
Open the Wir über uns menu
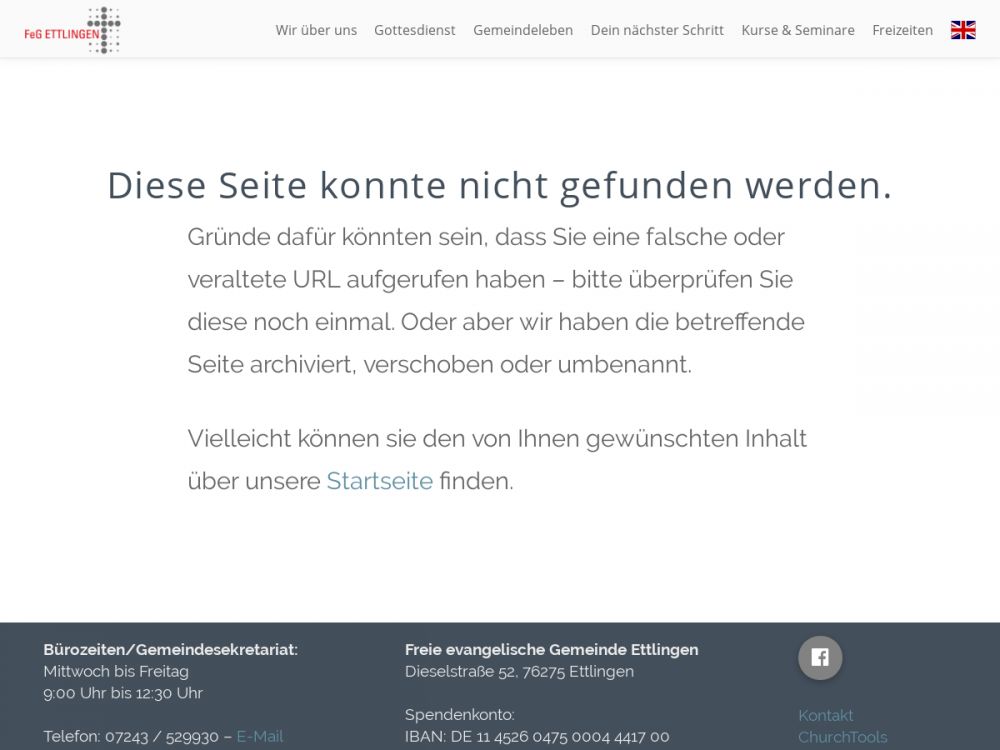316,30
